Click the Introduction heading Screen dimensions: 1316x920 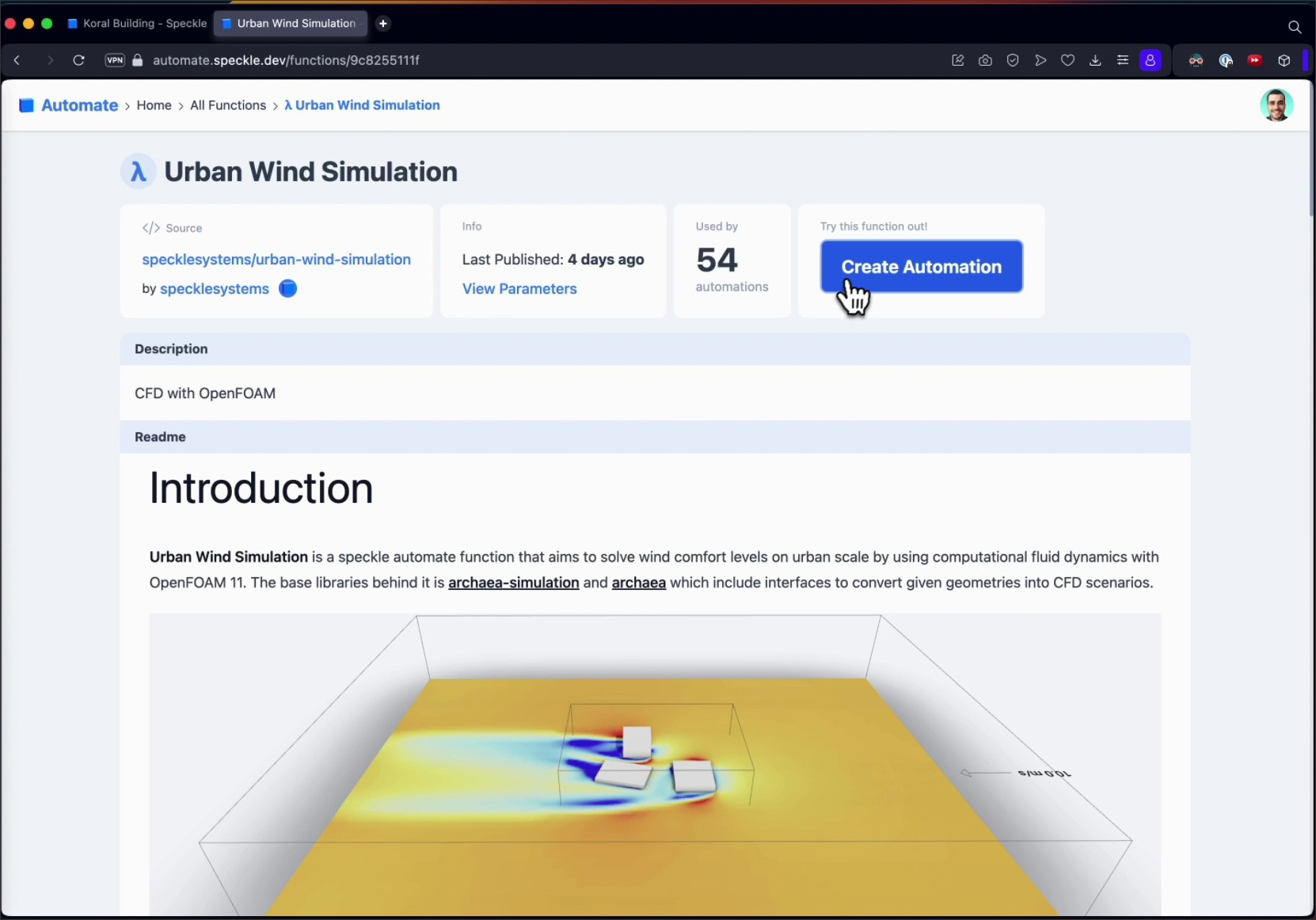(x=261, y=489)
